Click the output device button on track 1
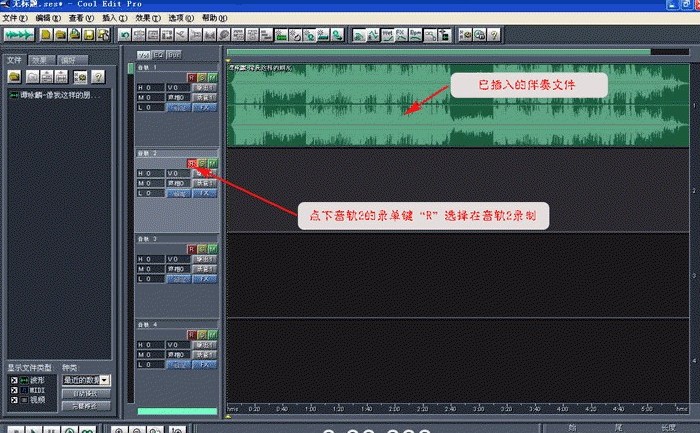The image size is (700, 433). pos(204,87)
